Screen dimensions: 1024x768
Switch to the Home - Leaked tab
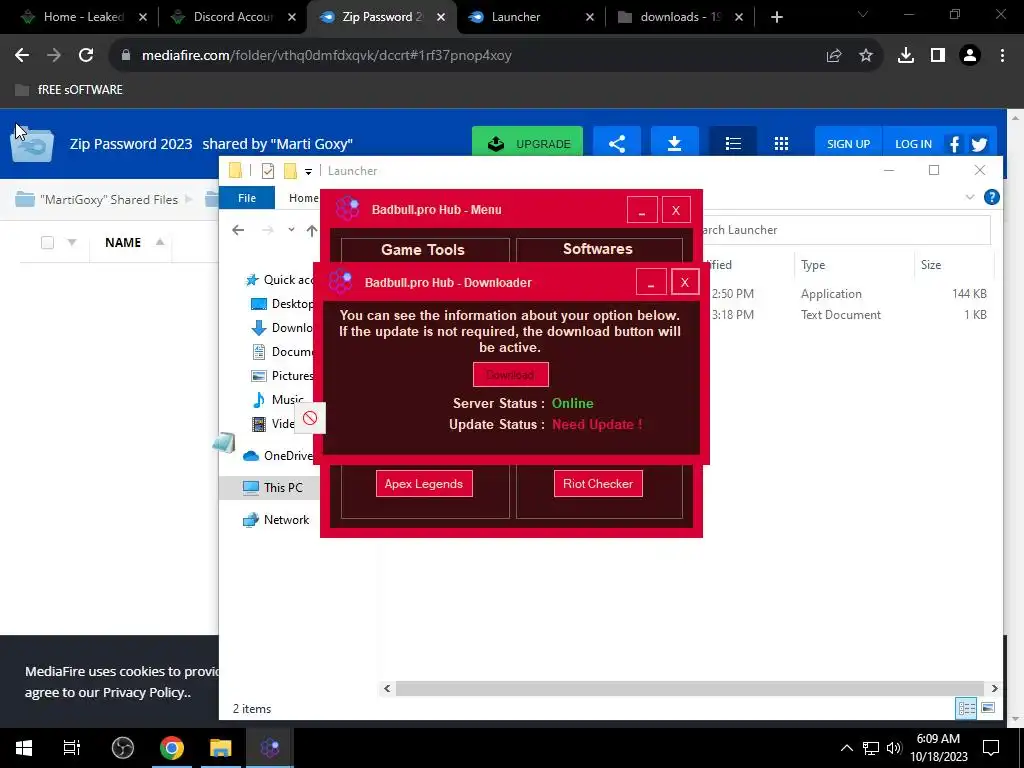[83, 17]
